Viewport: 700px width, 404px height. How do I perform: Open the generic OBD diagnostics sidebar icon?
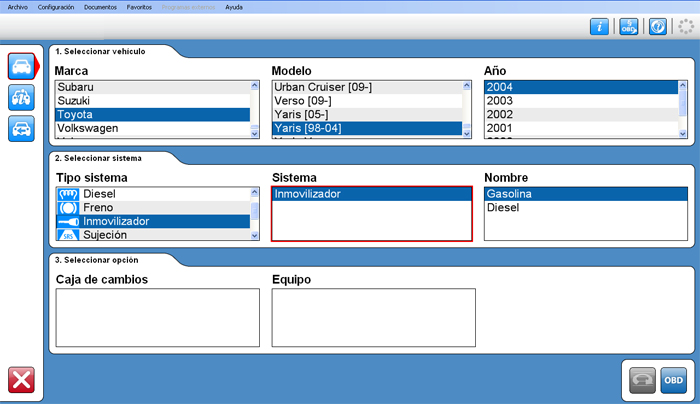coord(21,97)
